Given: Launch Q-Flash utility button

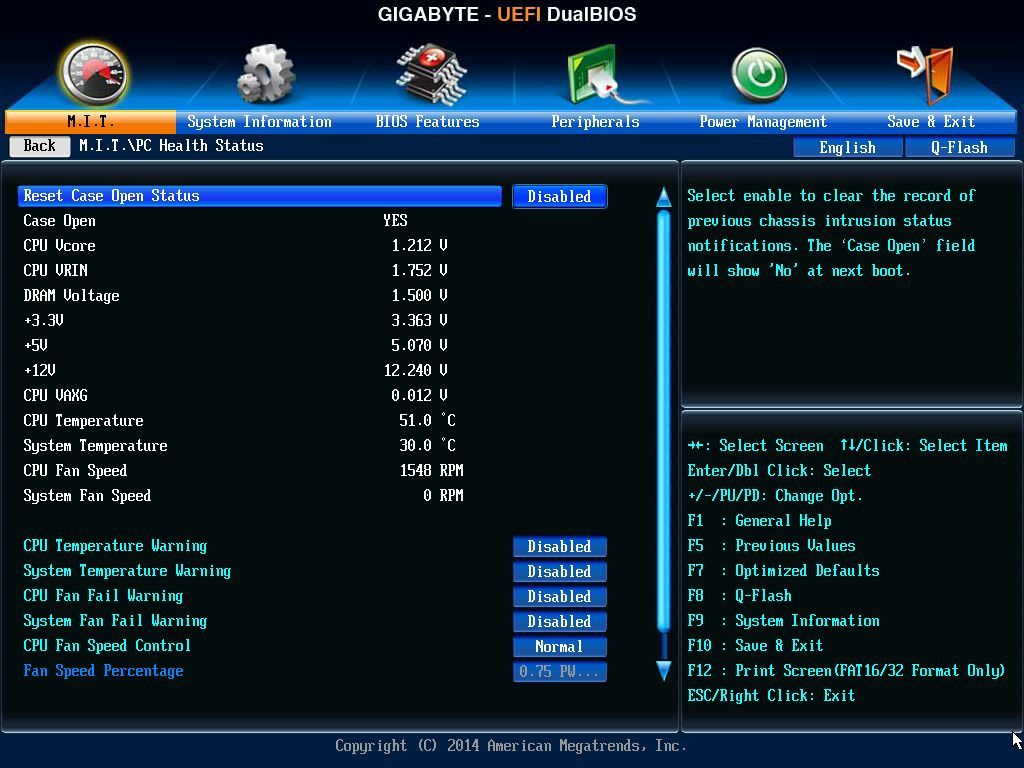Looking at the screenshot, I should [959, 148].
